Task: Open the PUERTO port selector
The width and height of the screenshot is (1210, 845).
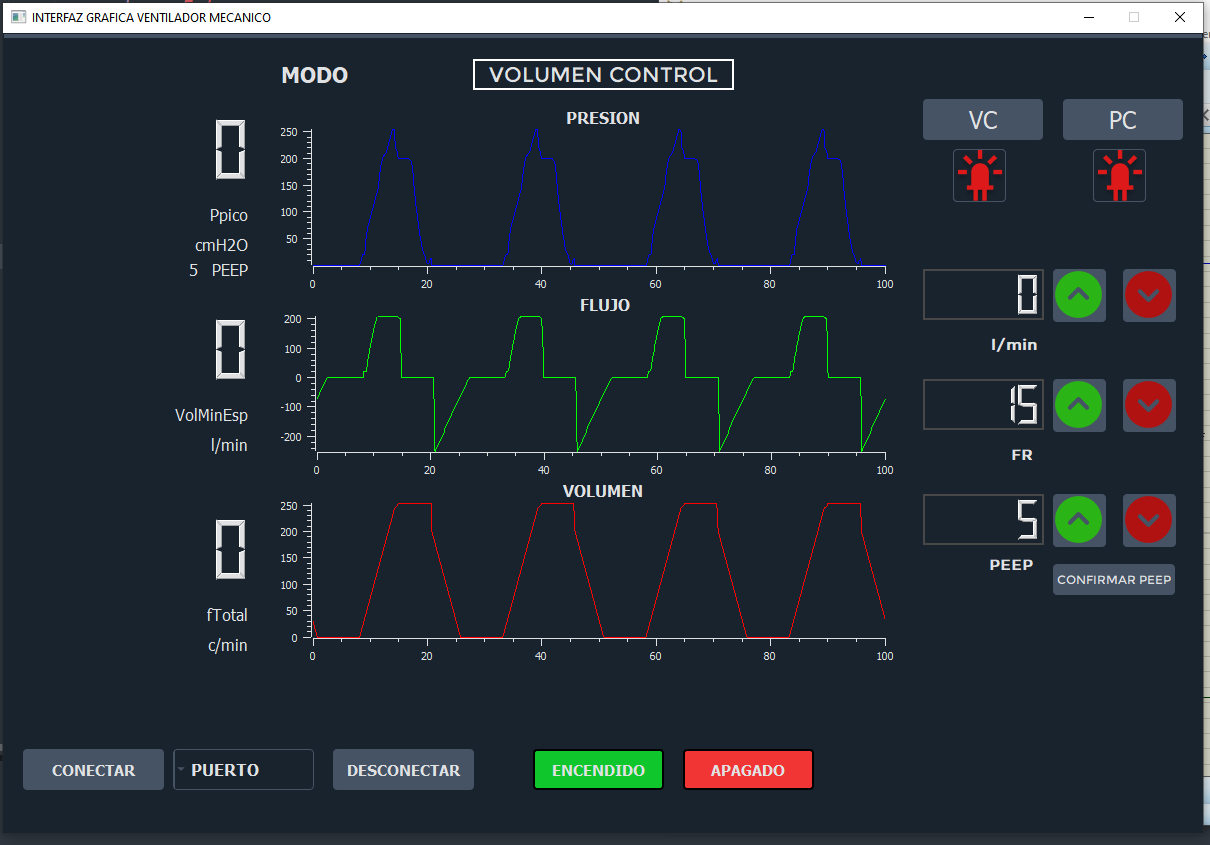Action: tap(243, 769)
